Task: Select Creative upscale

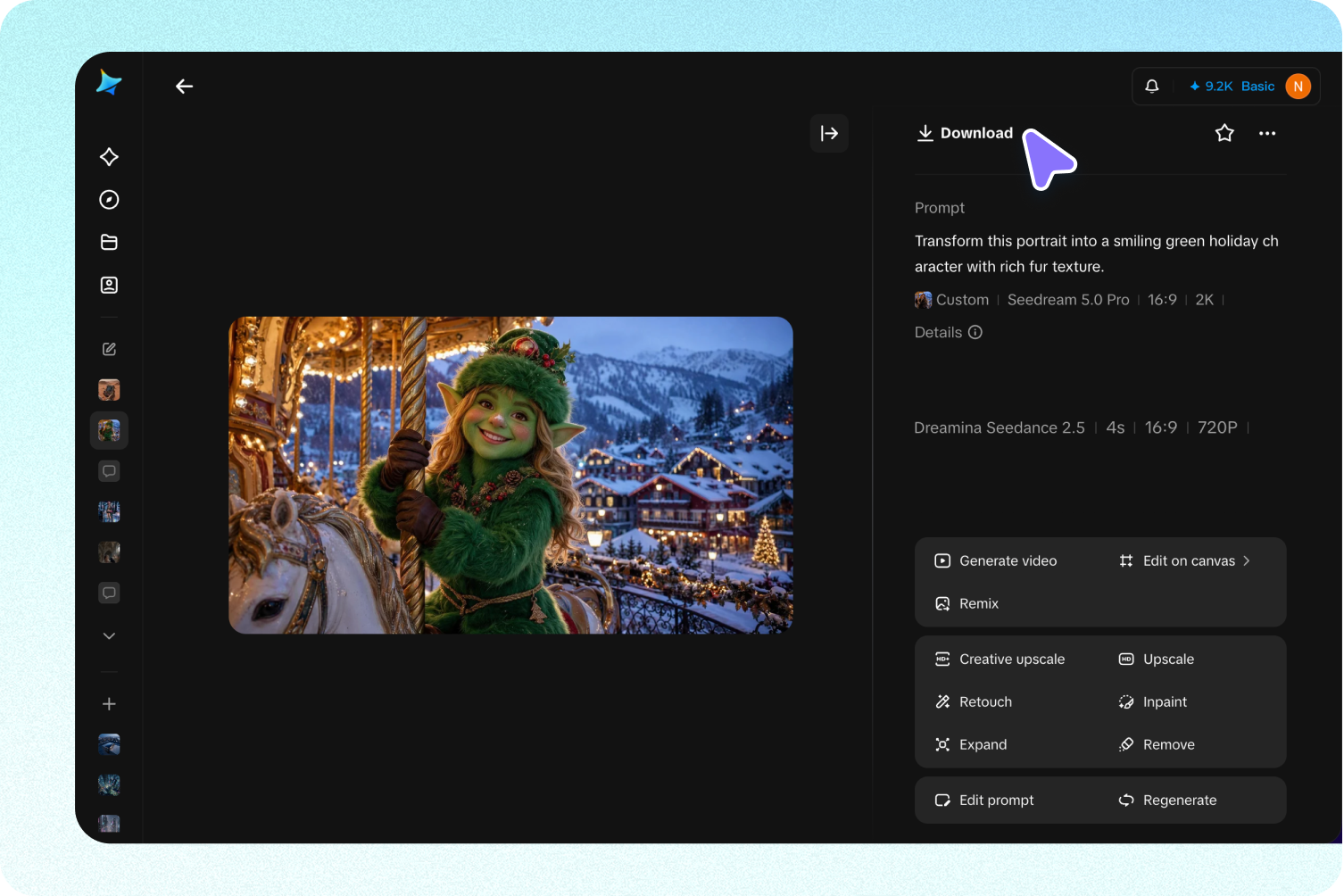Action: (x=1000, y=660)
